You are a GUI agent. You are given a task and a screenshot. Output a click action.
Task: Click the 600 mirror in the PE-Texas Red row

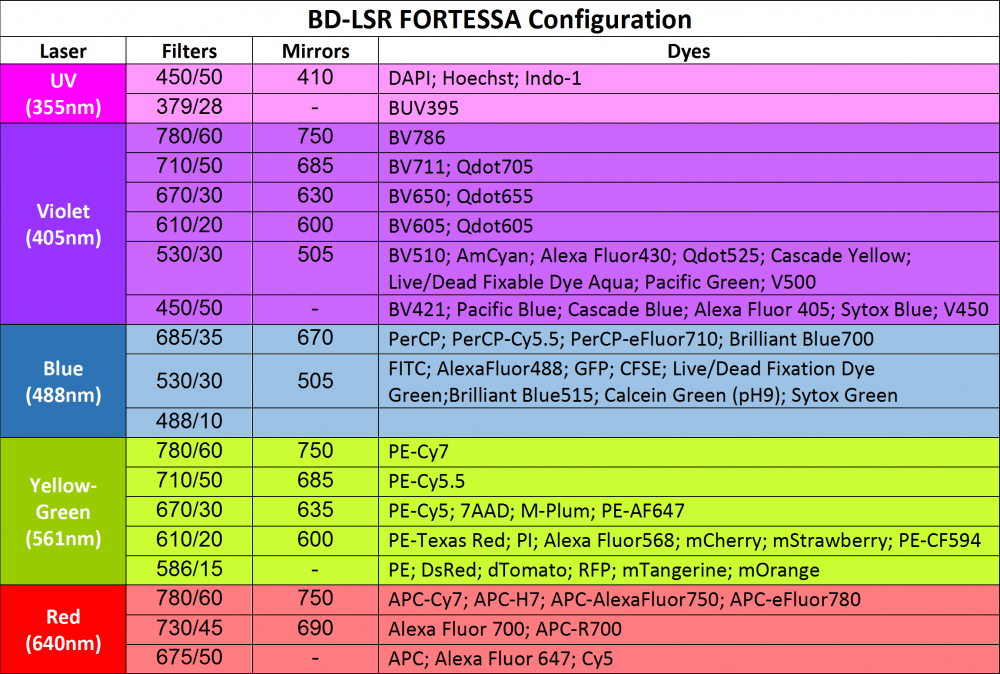point(316,540)
